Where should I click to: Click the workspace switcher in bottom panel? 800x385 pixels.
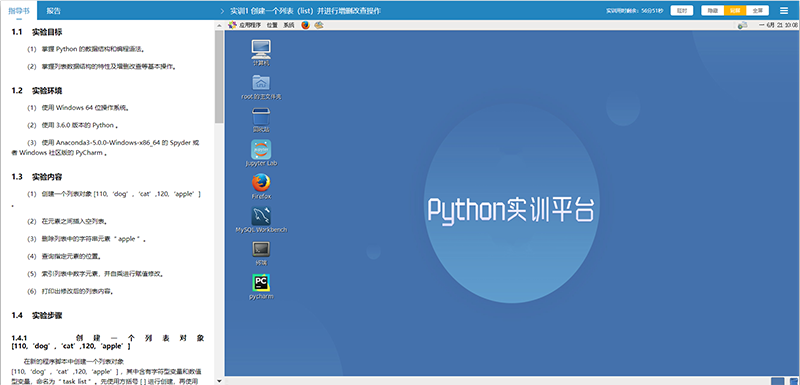(777, 381)
